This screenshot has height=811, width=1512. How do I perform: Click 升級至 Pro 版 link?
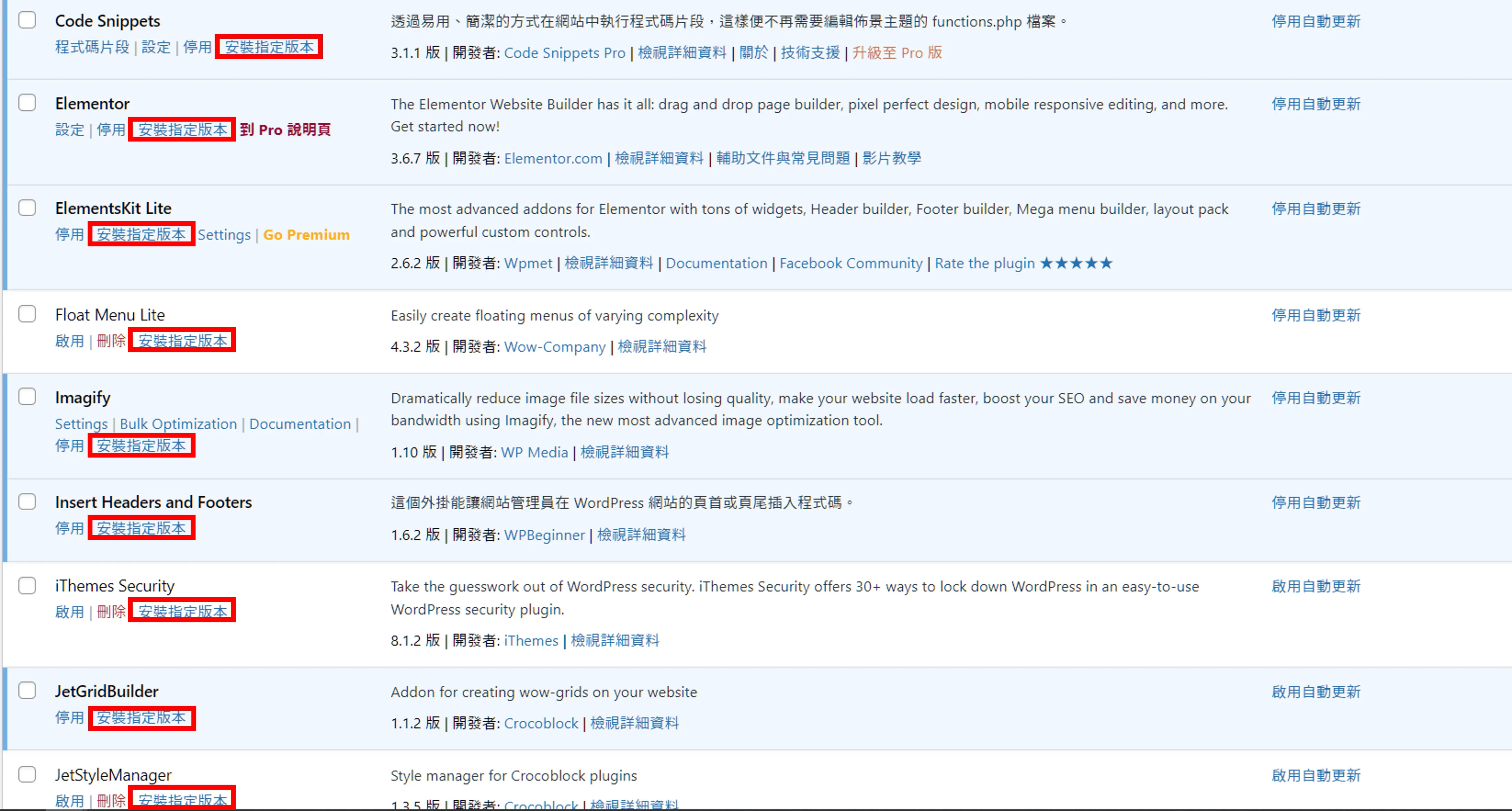coord(897,53)
